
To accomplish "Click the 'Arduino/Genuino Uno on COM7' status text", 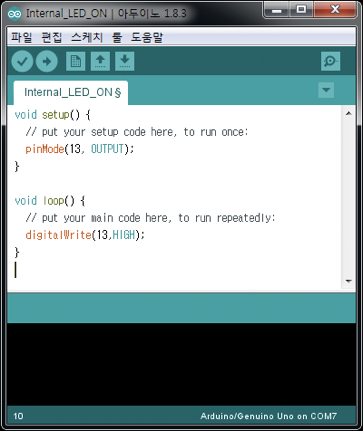I will [269, 416].
